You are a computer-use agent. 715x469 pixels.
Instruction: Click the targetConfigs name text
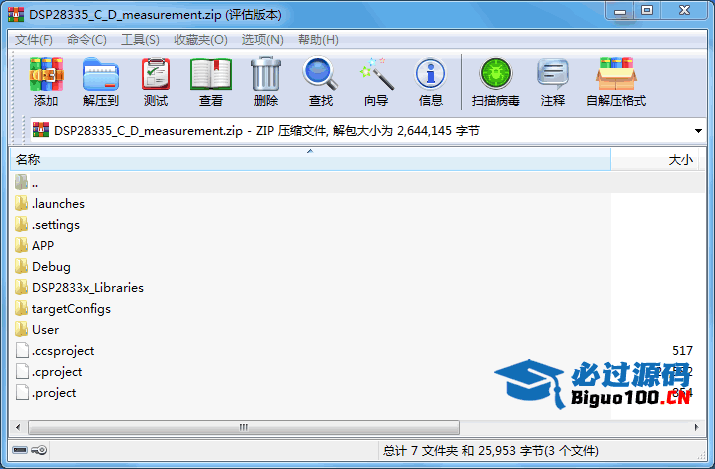pyautogui.click(x=71, y=309)
